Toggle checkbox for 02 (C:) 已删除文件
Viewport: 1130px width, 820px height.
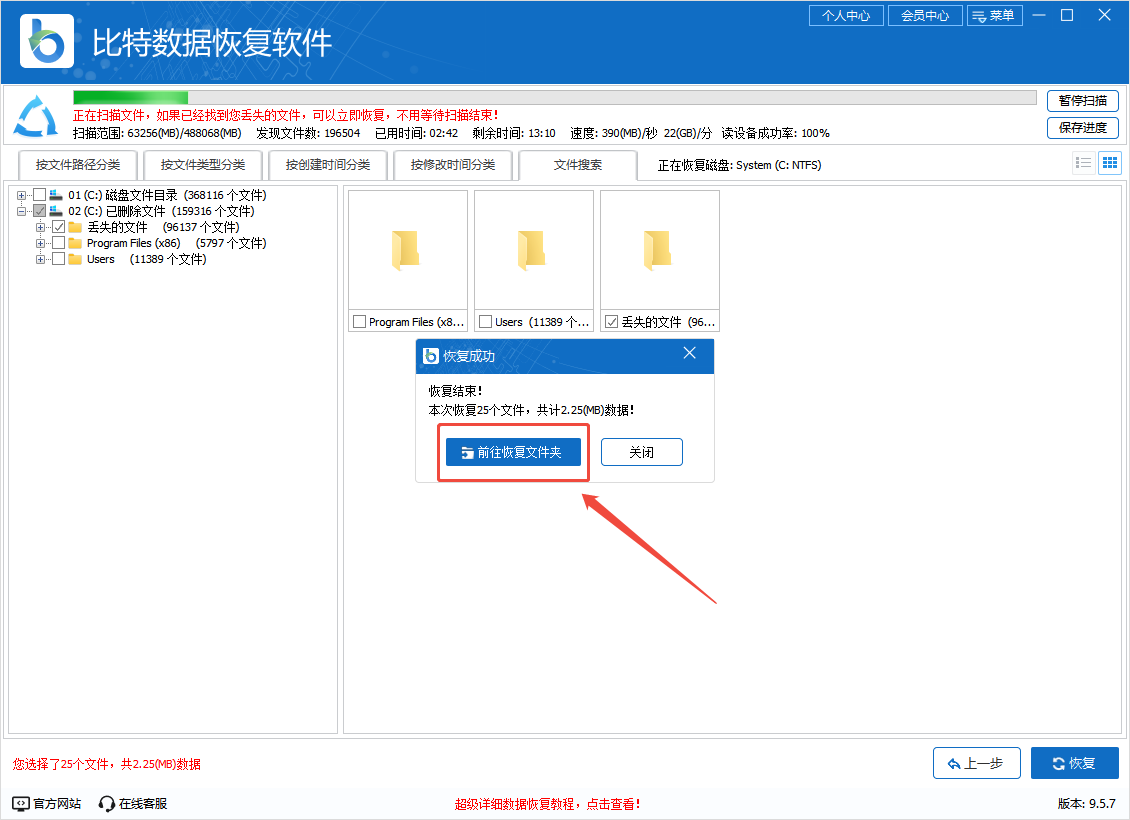tap(40, 211)
